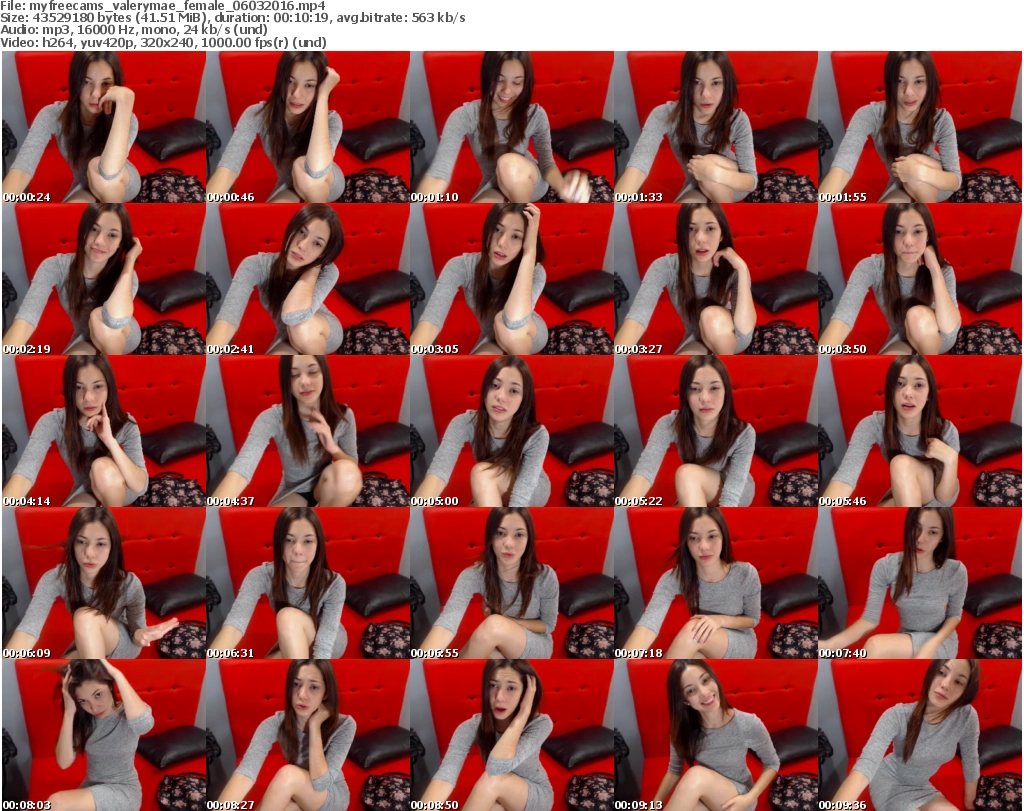This screenshot has width=1024, height=811.
Task: Open the frame stamped 00:01:10
Action: (x=512, y=127)
